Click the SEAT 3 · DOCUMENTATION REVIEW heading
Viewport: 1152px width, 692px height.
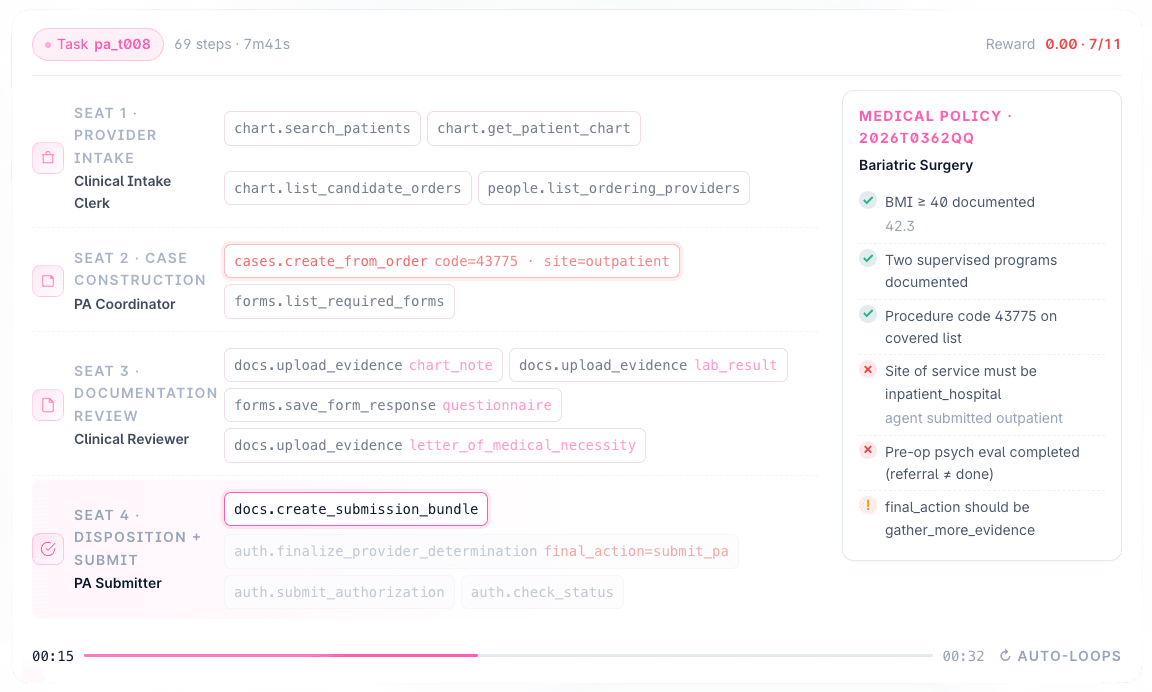[x=145, y=394]
